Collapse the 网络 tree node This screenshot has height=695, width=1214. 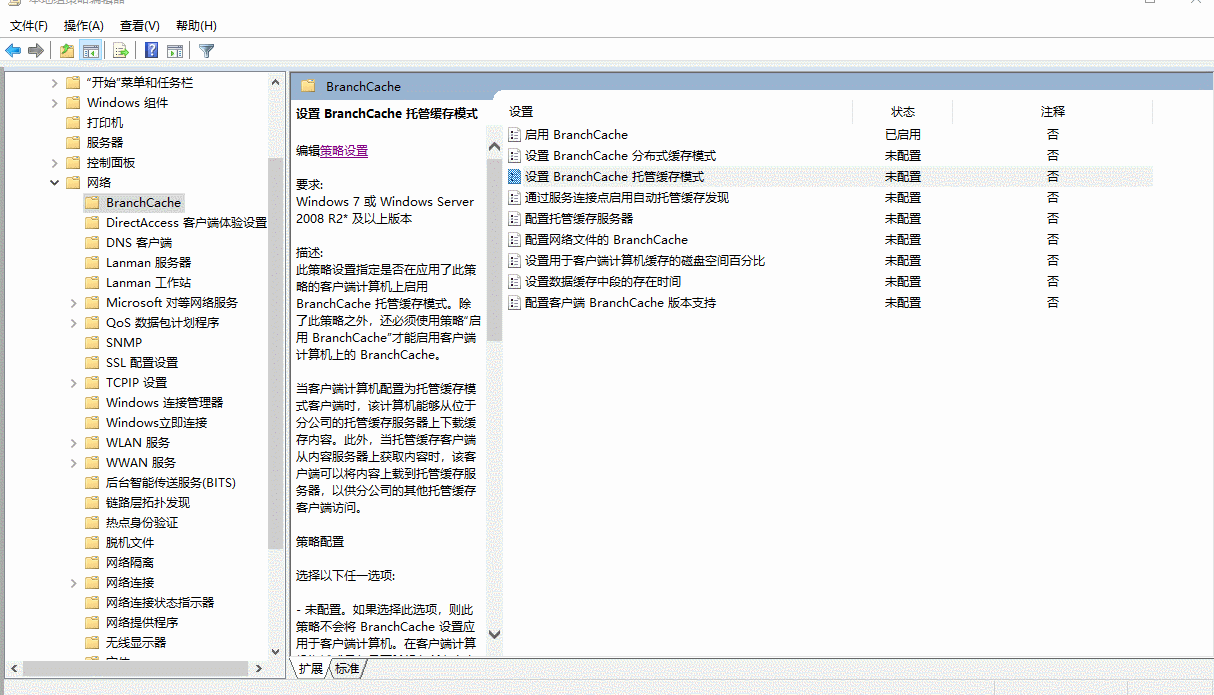click(55, 182)
